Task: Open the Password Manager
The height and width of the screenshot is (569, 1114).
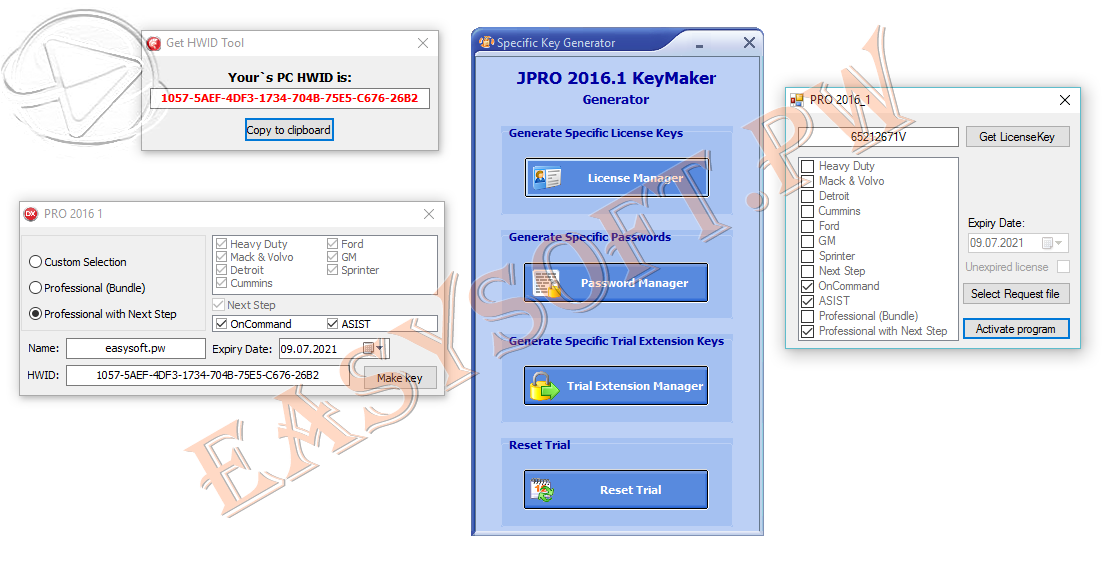Action: coord(616,283)
